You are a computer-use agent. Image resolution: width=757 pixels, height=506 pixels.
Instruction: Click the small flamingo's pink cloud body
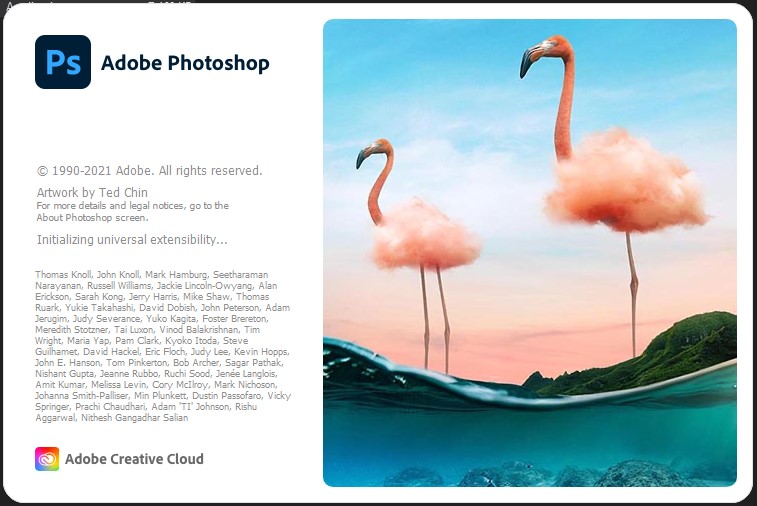point(426,234)
